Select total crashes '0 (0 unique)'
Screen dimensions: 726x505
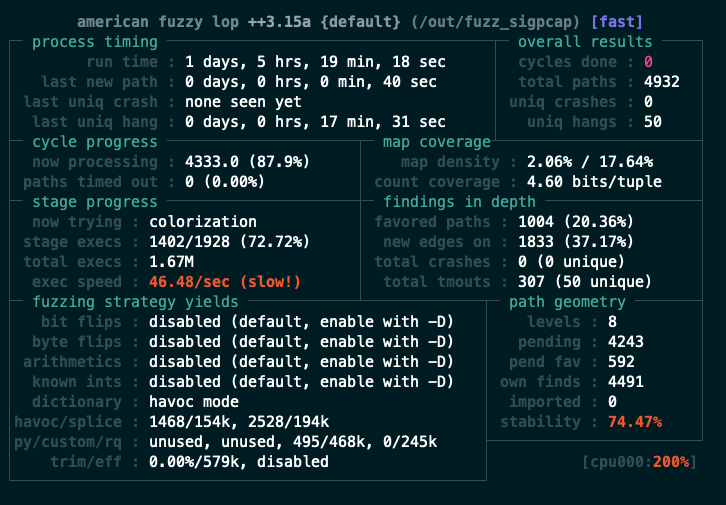[x=571, y=262]
